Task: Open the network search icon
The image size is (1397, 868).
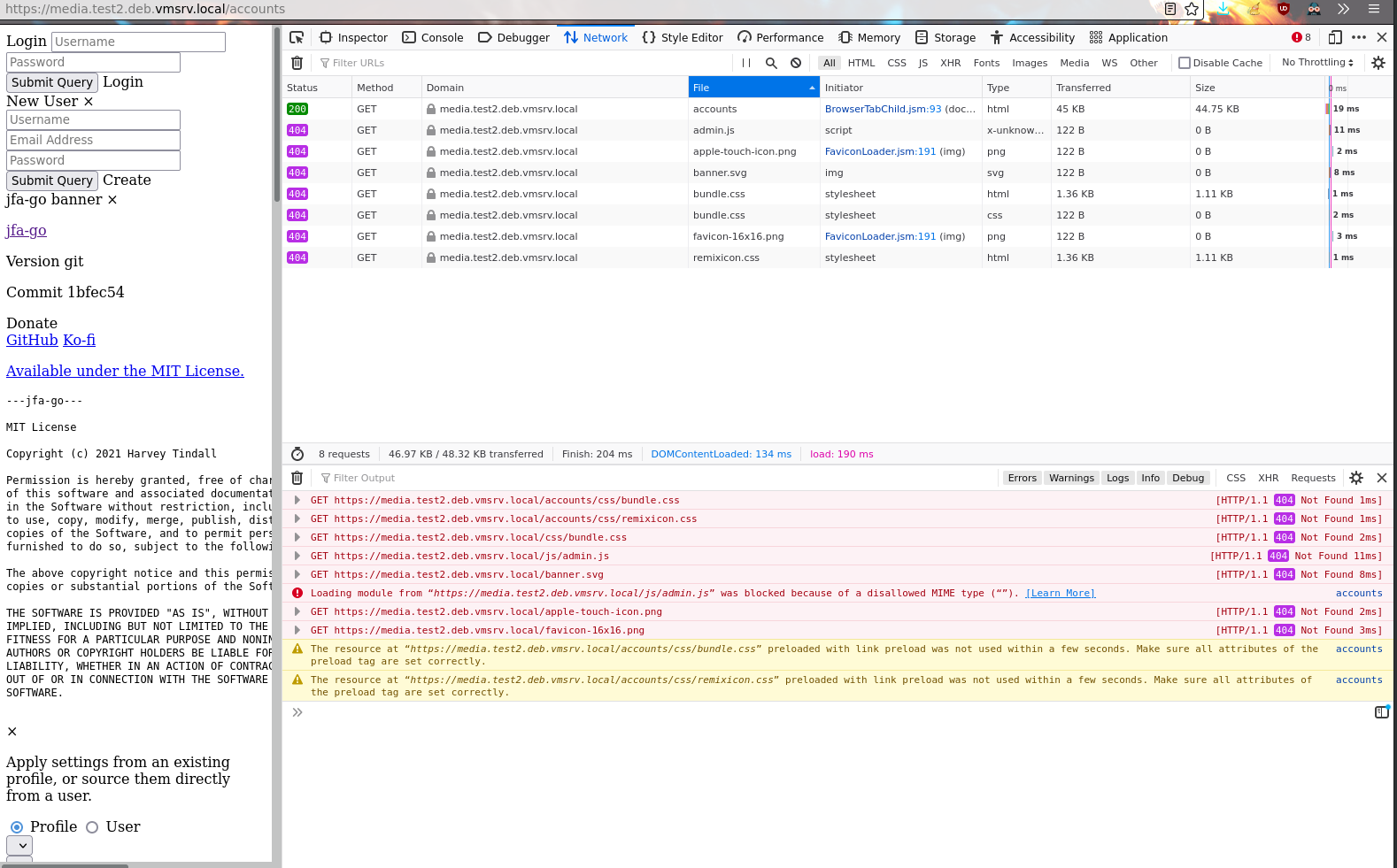Action: 771,63
